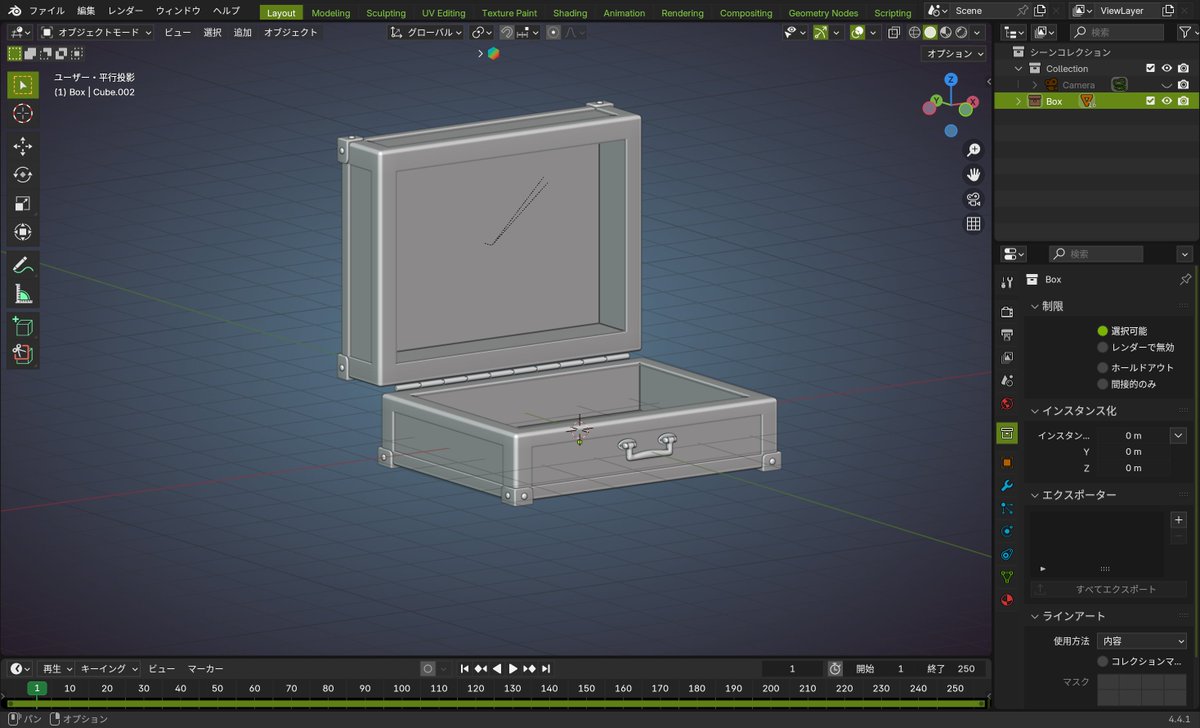Select the Measure tool
The height and width of the screenshot is (728, 1200).
23,293
